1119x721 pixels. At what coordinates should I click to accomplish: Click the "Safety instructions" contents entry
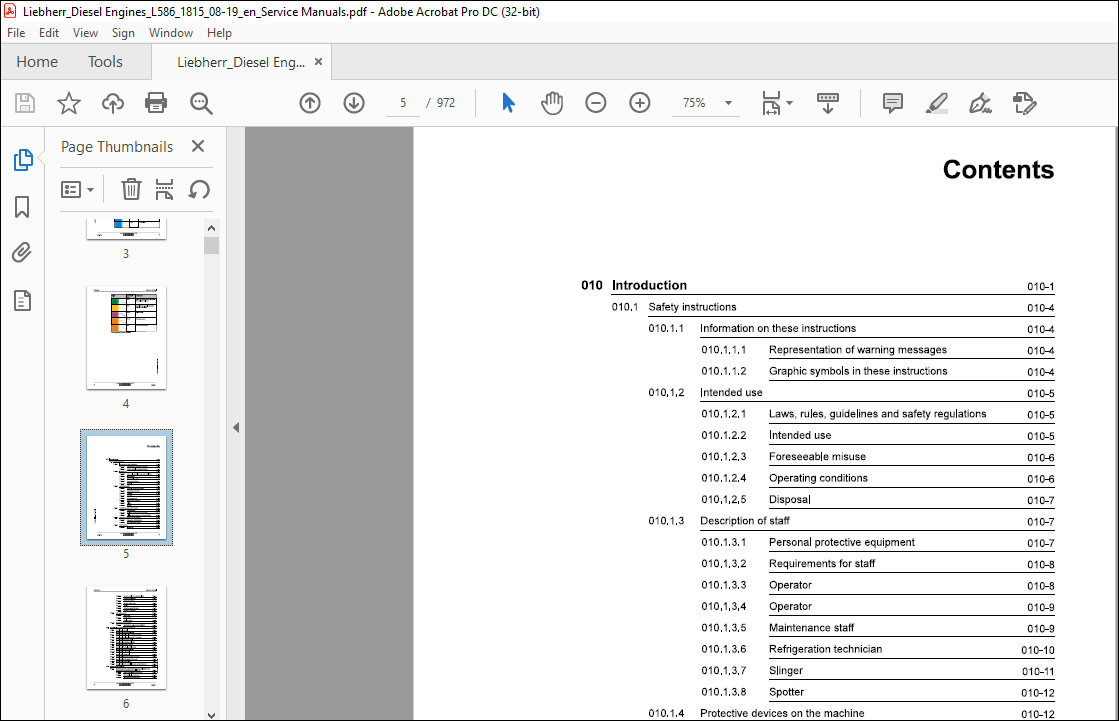click(692, 307)
